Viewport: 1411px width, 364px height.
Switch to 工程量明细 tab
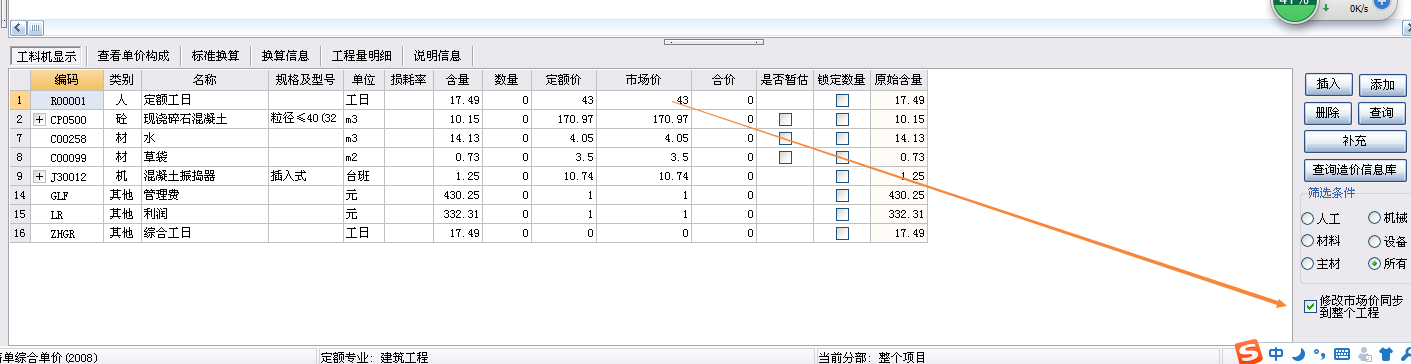(x=361, y=56)
